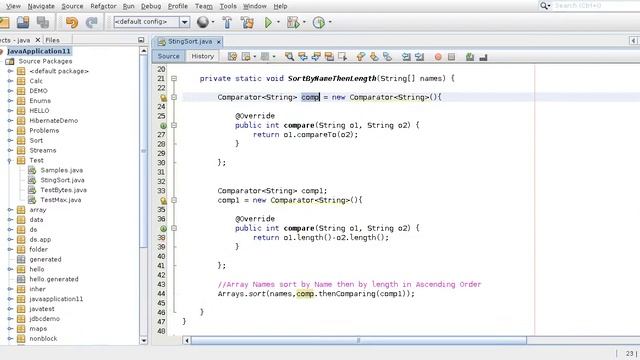Run the project with the green play icon
Image resolution: width=640 pixels, height=360 pixels.
(x=268, y=22)
